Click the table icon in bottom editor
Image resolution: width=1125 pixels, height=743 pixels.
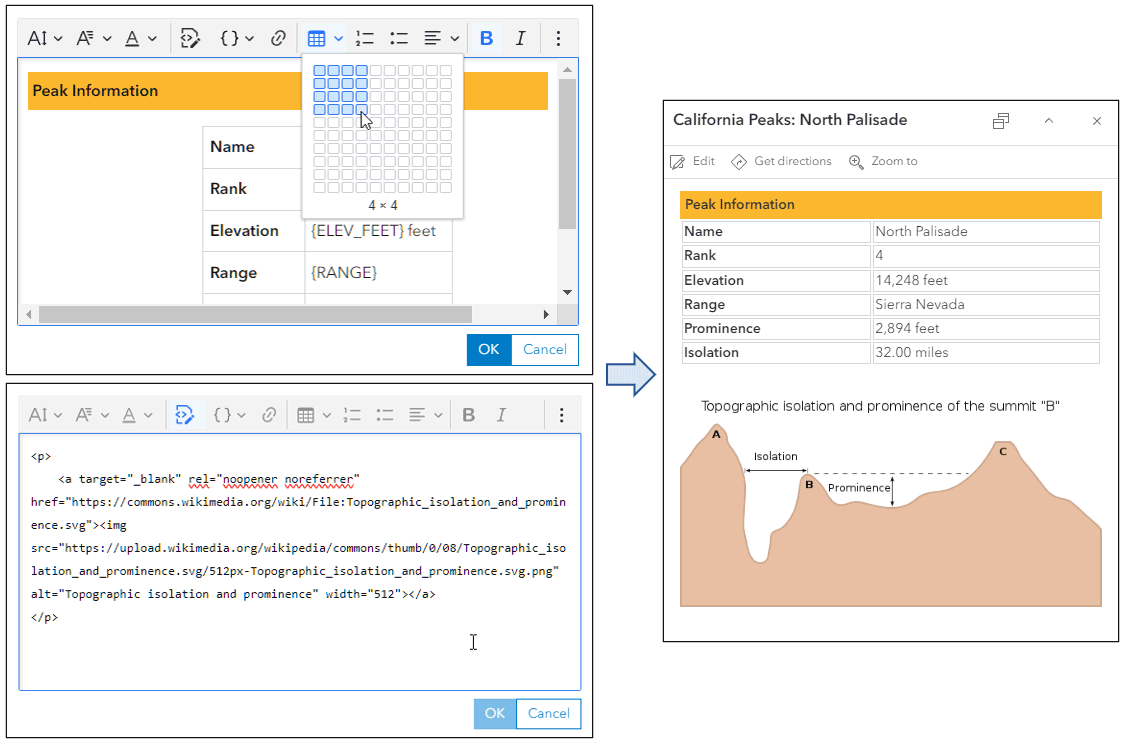(x=306, y=415)
